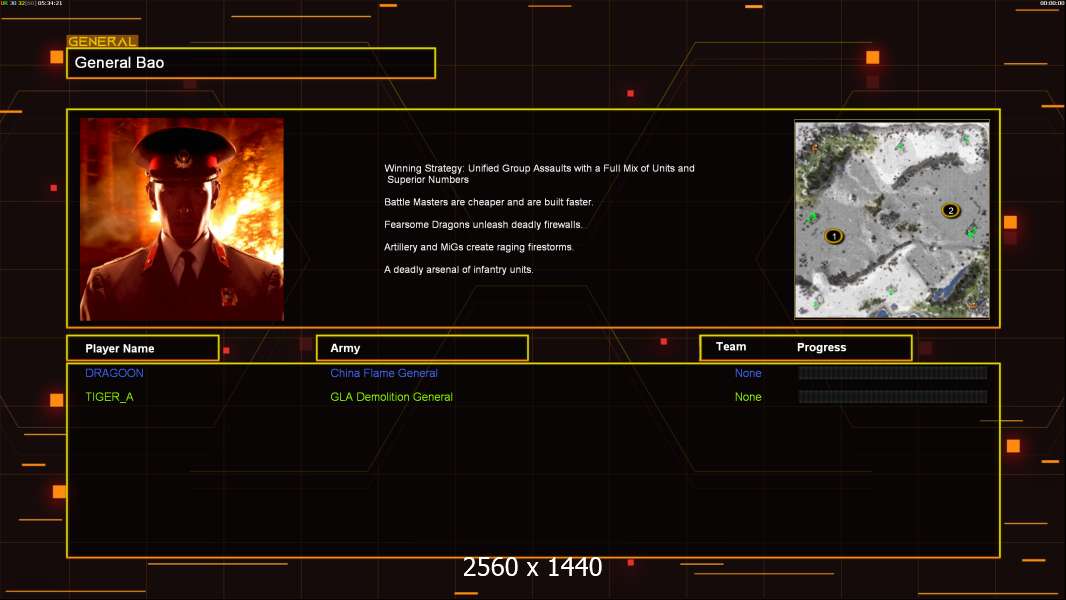Click the Progress column label

[821, 347]
